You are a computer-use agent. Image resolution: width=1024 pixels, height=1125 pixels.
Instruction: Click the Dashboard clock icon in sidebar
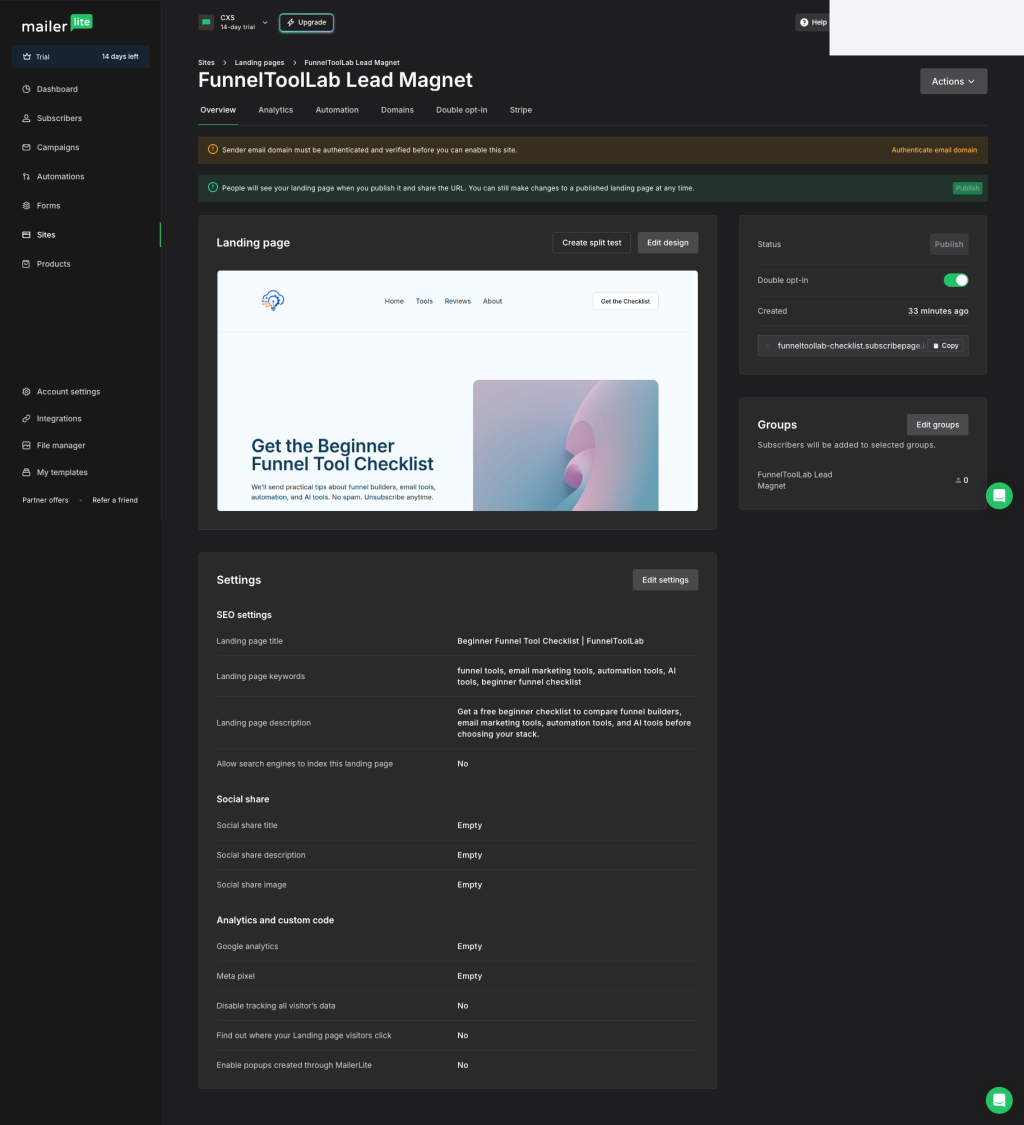(x=27, y=89)
